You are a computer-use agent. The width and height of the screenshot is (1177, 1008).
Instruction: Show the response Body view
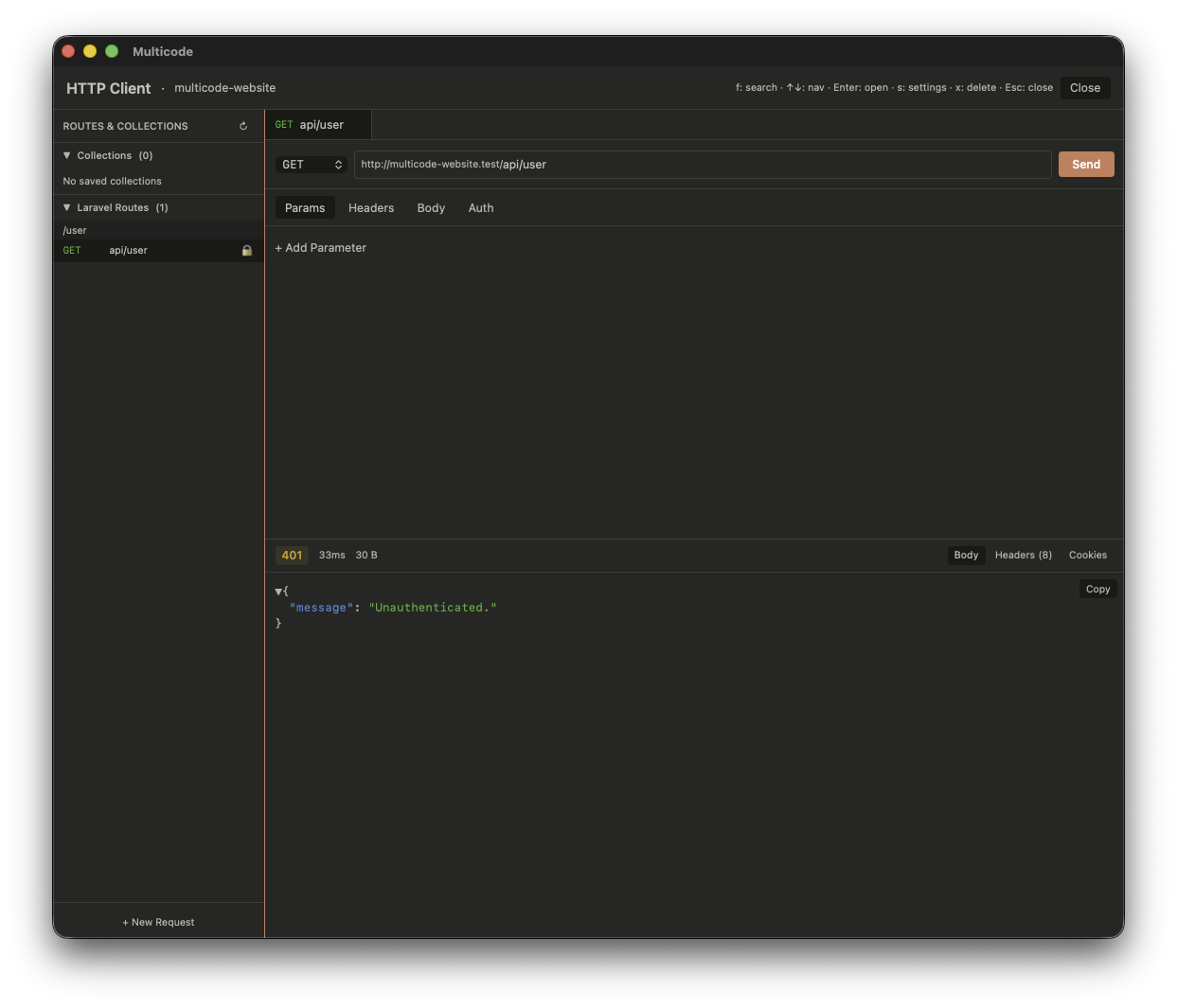pos(966,556)
